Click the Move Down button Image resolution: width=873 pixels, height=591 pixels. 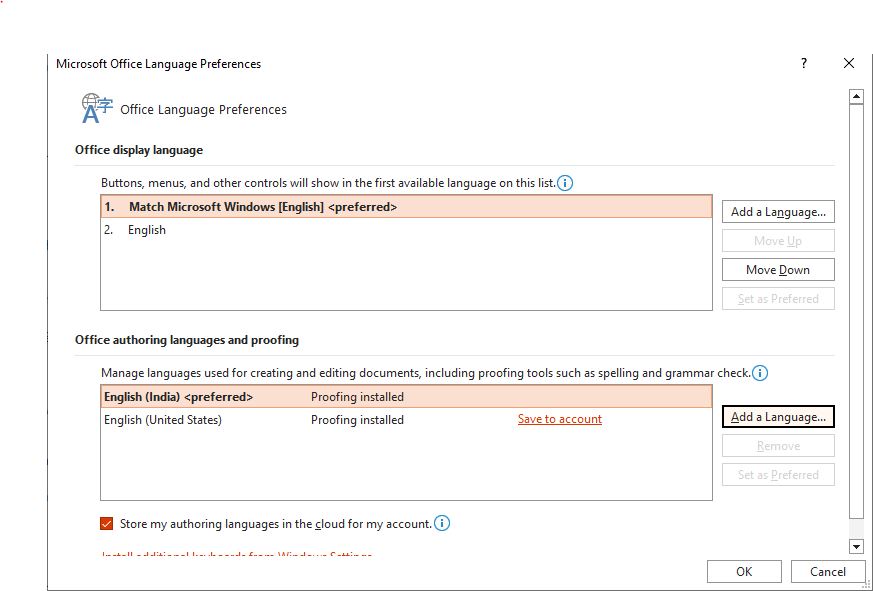click(778, 269)
